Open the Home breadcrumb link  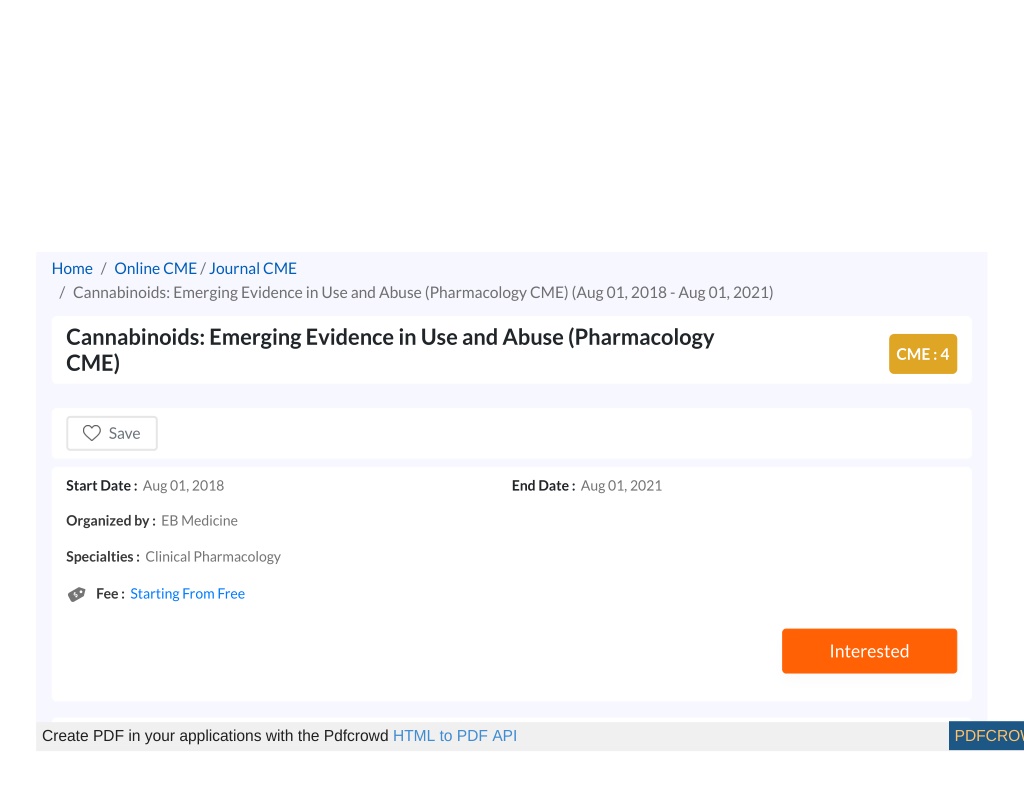tap(72, 268)
